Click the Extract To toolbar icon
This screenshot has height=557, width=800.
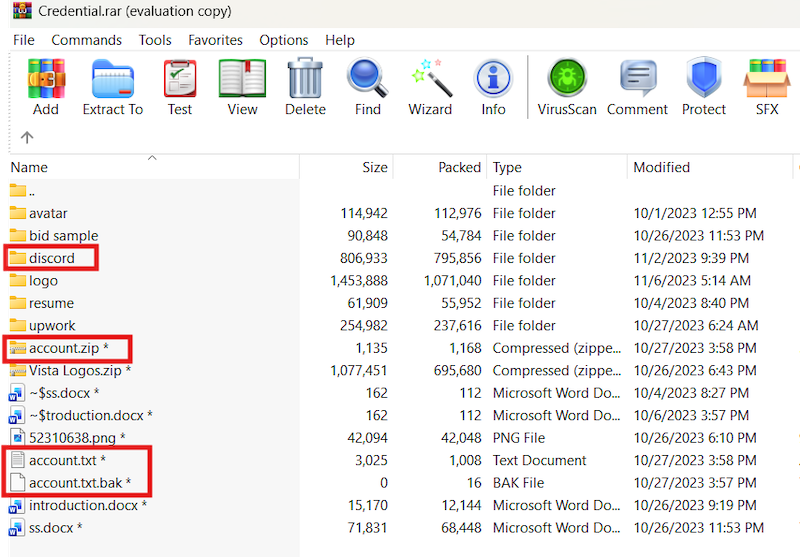pyautogui.click(x=113, y=79)
